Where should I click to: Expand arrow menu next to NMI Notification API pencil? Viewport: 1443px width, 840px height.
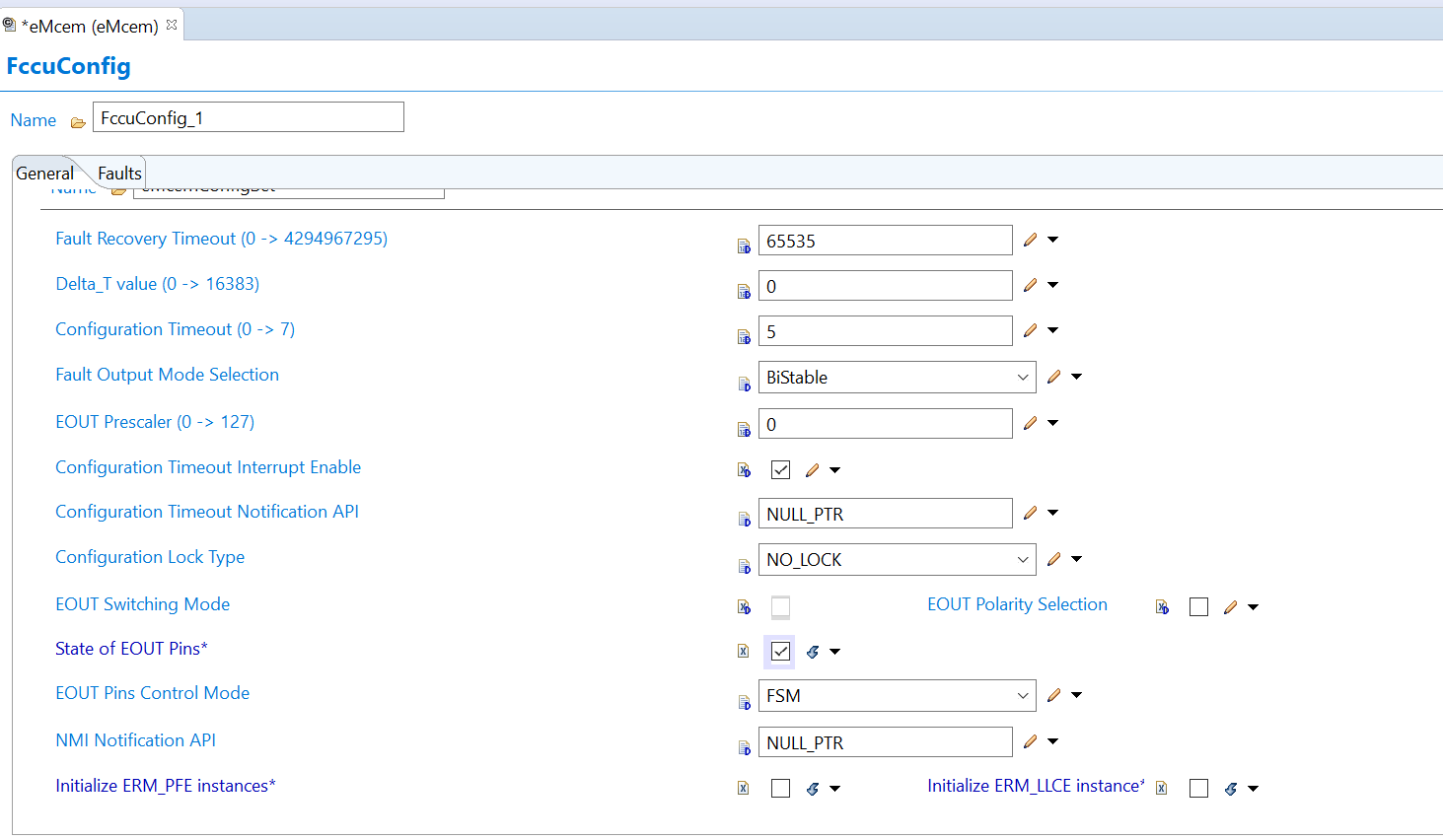1053,741
